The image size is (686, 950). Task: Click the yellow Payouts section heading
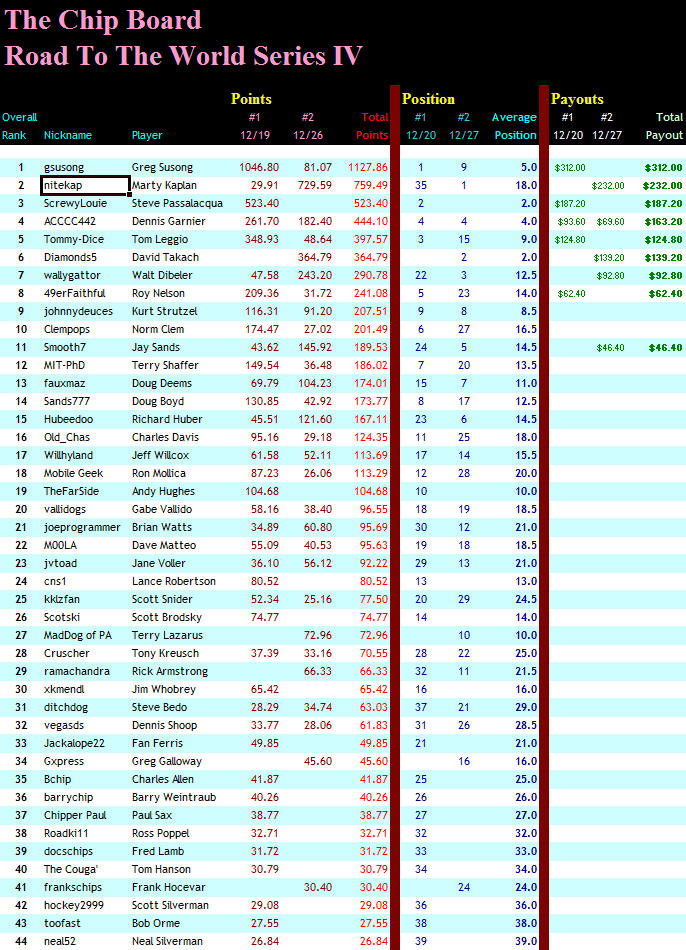(x=577, y=99)
